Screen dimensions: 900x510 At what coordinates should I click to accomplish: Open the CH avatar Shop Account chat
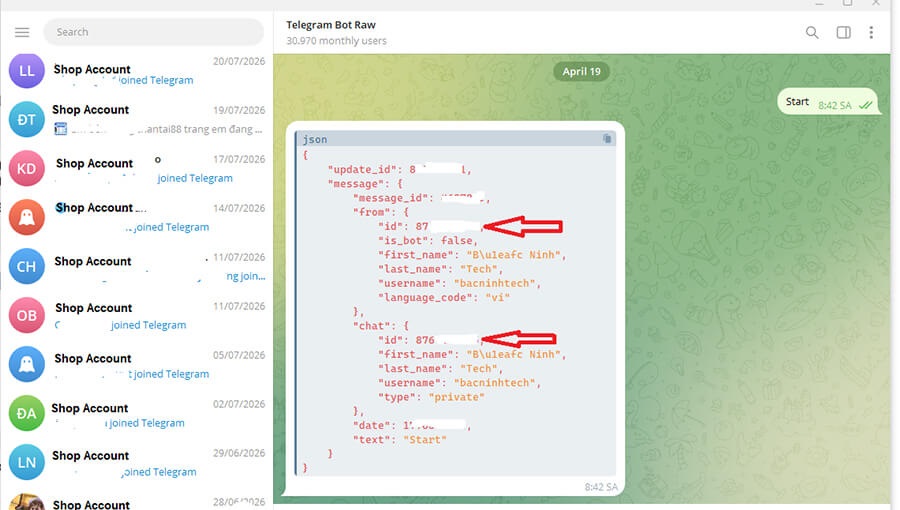coord(137,267)
